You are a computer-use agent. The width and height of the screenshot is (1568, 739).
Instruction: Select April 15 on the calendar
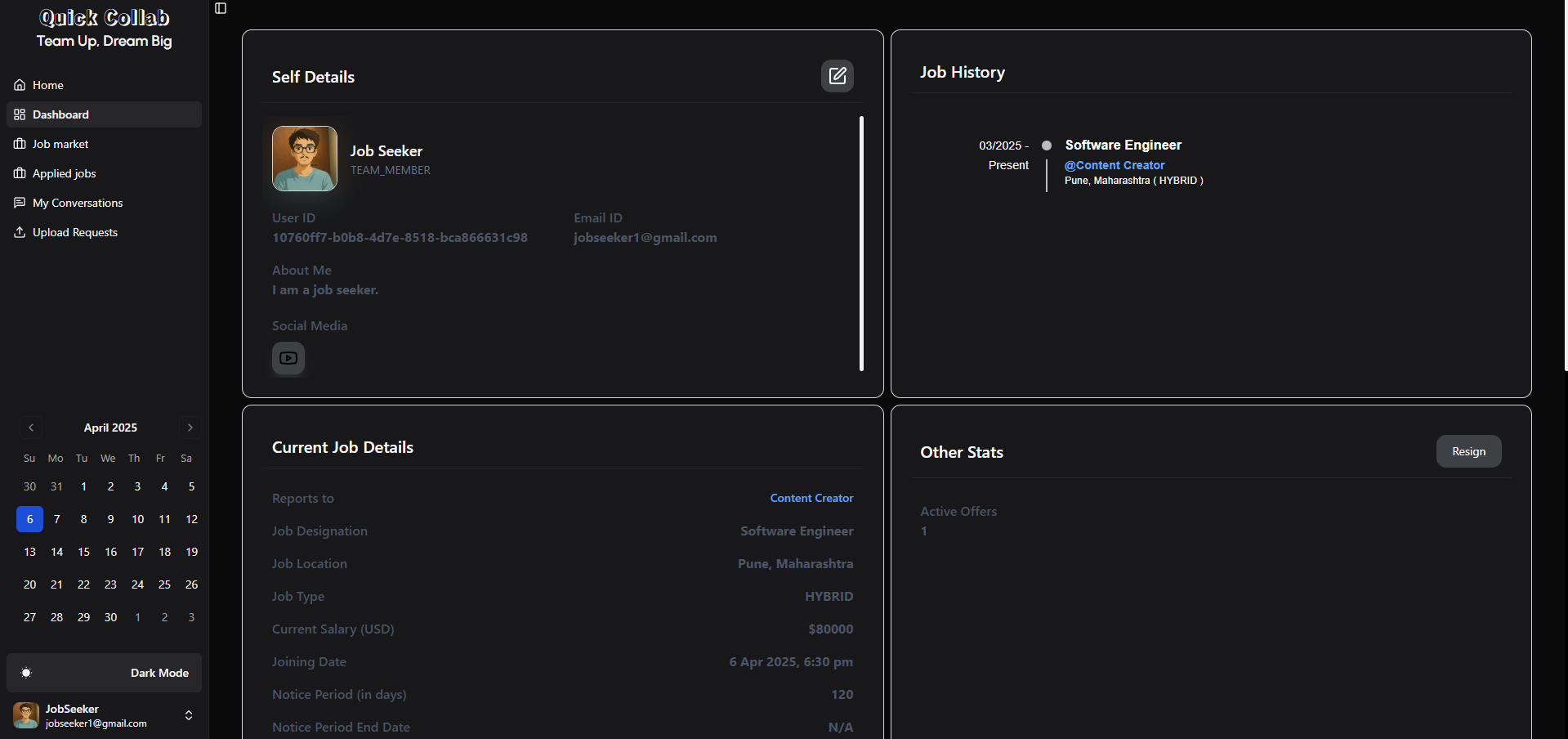[83, 552]
